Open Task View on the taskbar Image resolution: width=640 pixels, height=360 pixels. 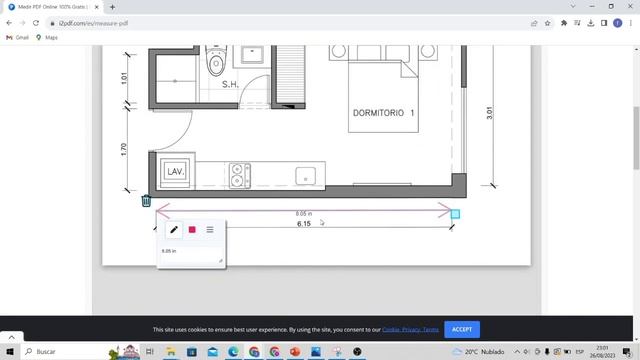click(x=150, y=351)
